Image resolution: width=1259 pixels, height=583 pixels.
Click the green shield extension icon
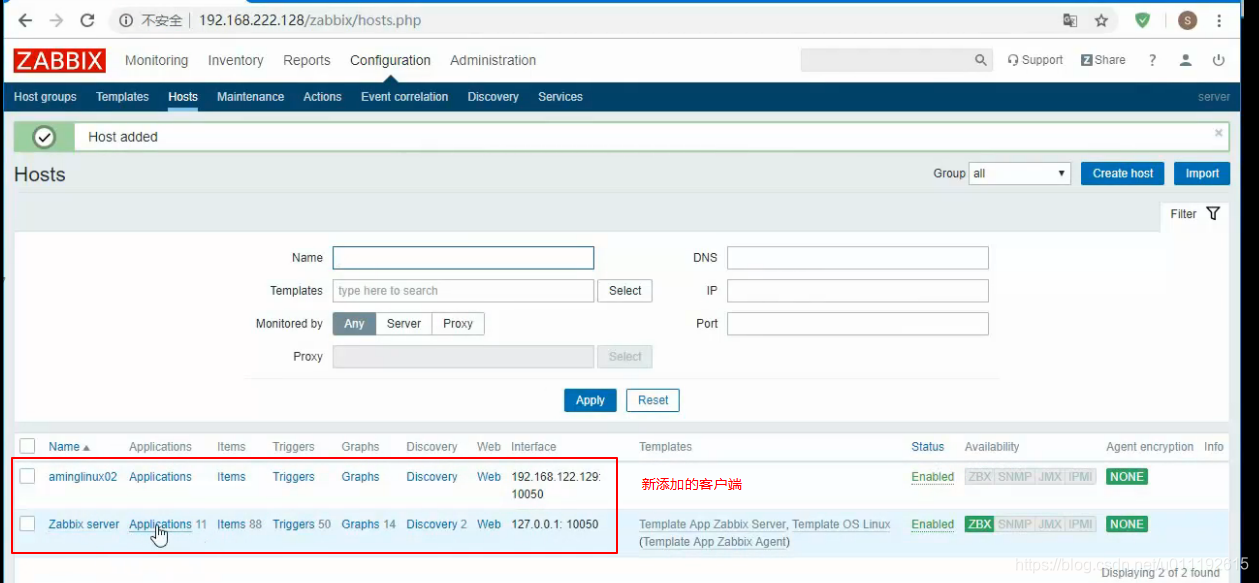[x=1143, y=20]
